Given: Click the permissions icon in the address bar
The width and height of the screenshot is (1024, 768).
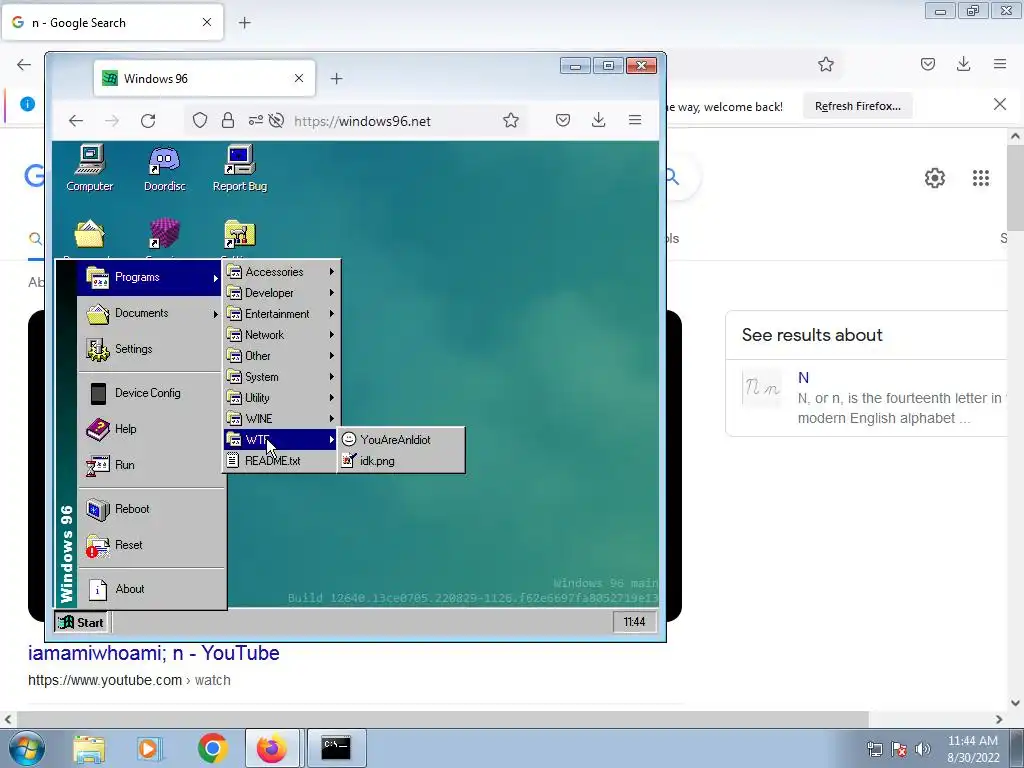Looking at the screenshot, I should (x=255, y=120).
